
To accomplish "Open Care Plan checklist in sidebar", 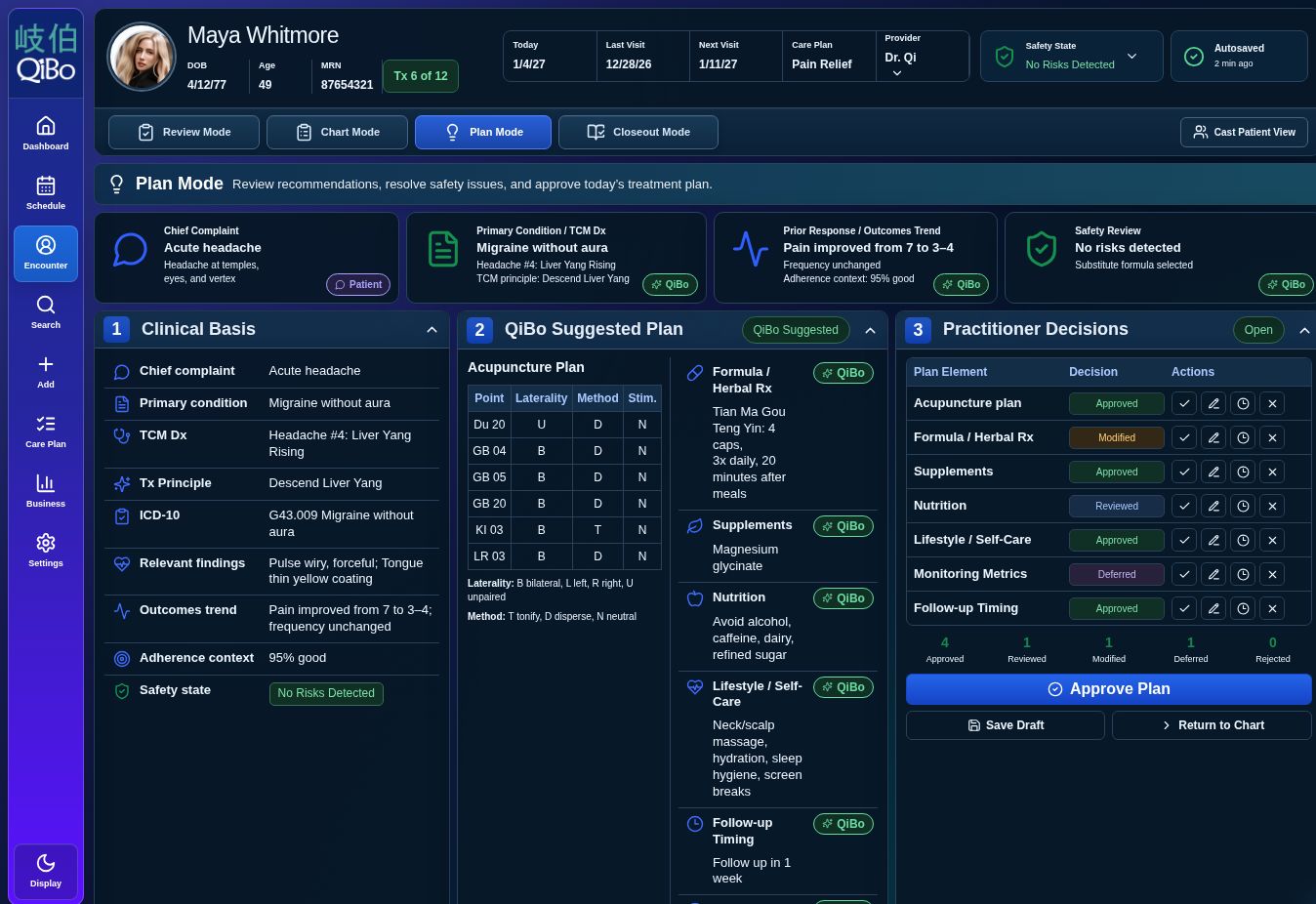I will pyautogui.click(x=46, y=431).
